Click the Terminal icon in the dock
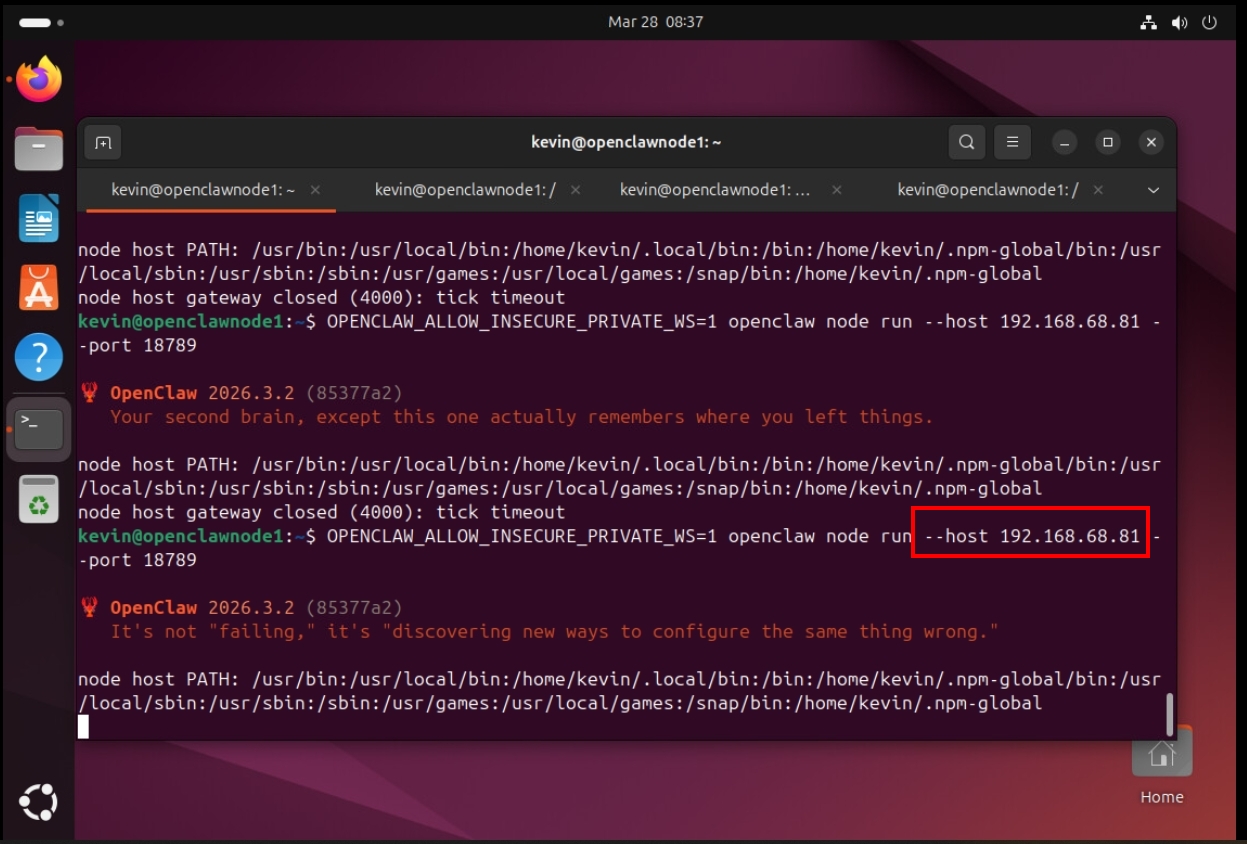Viewport: 1247px width, 844px height. [39, 428]
